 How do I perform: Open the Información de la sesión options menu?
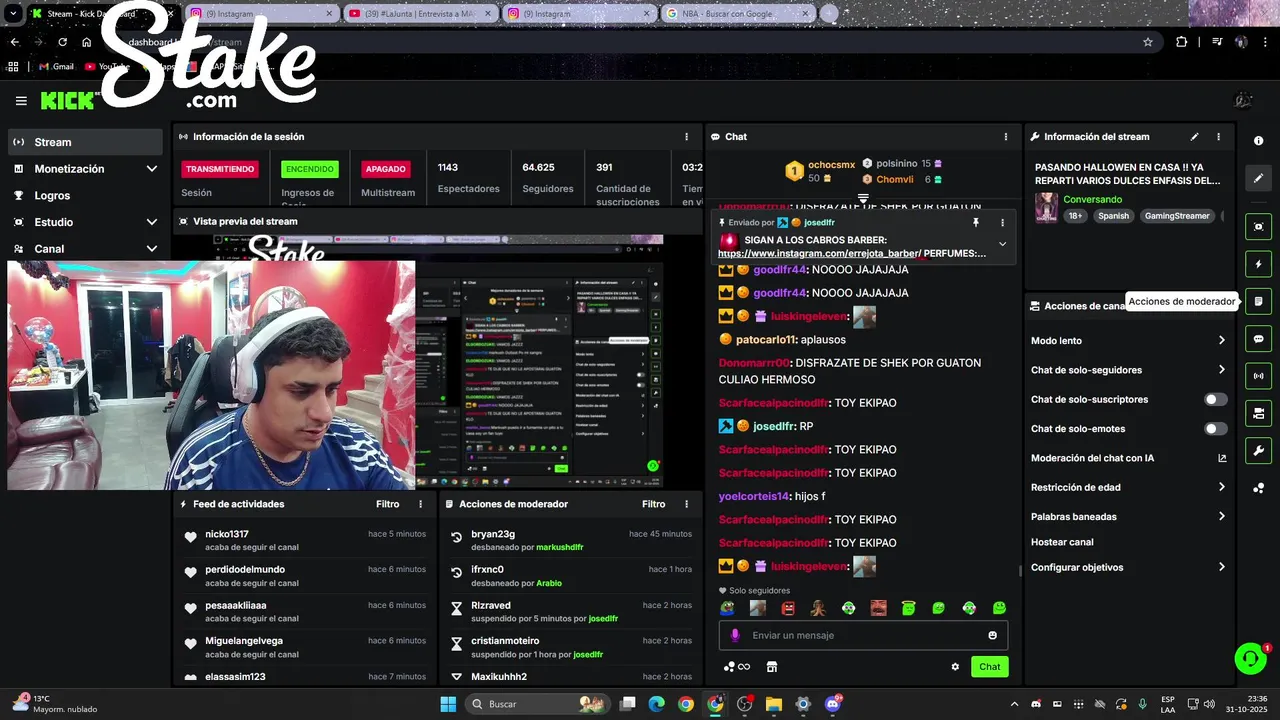point(686,137)
